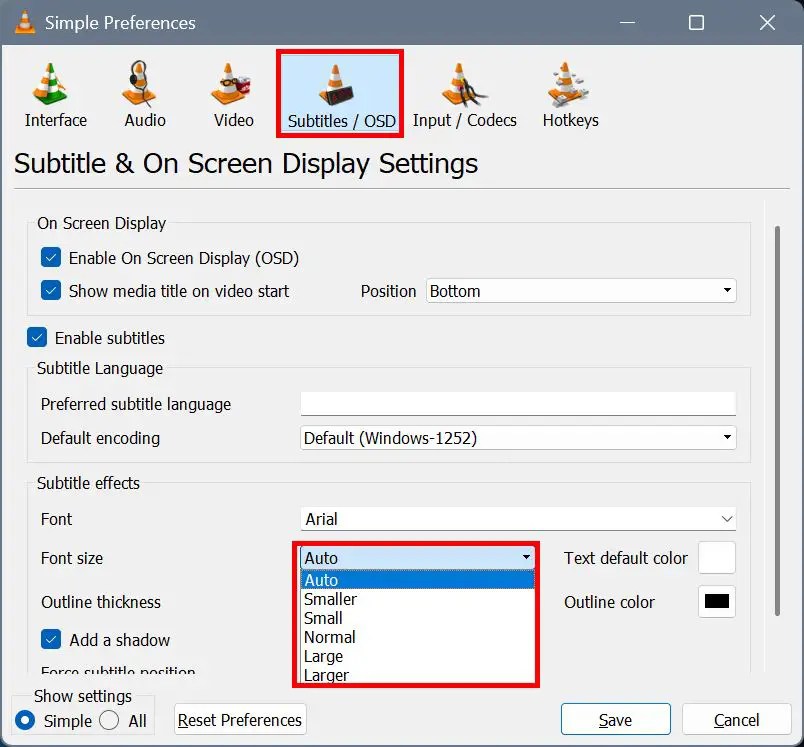This screenshot has height=747, width=804.
Task: Click the Reset Preferences button
Action: point(240,720)
